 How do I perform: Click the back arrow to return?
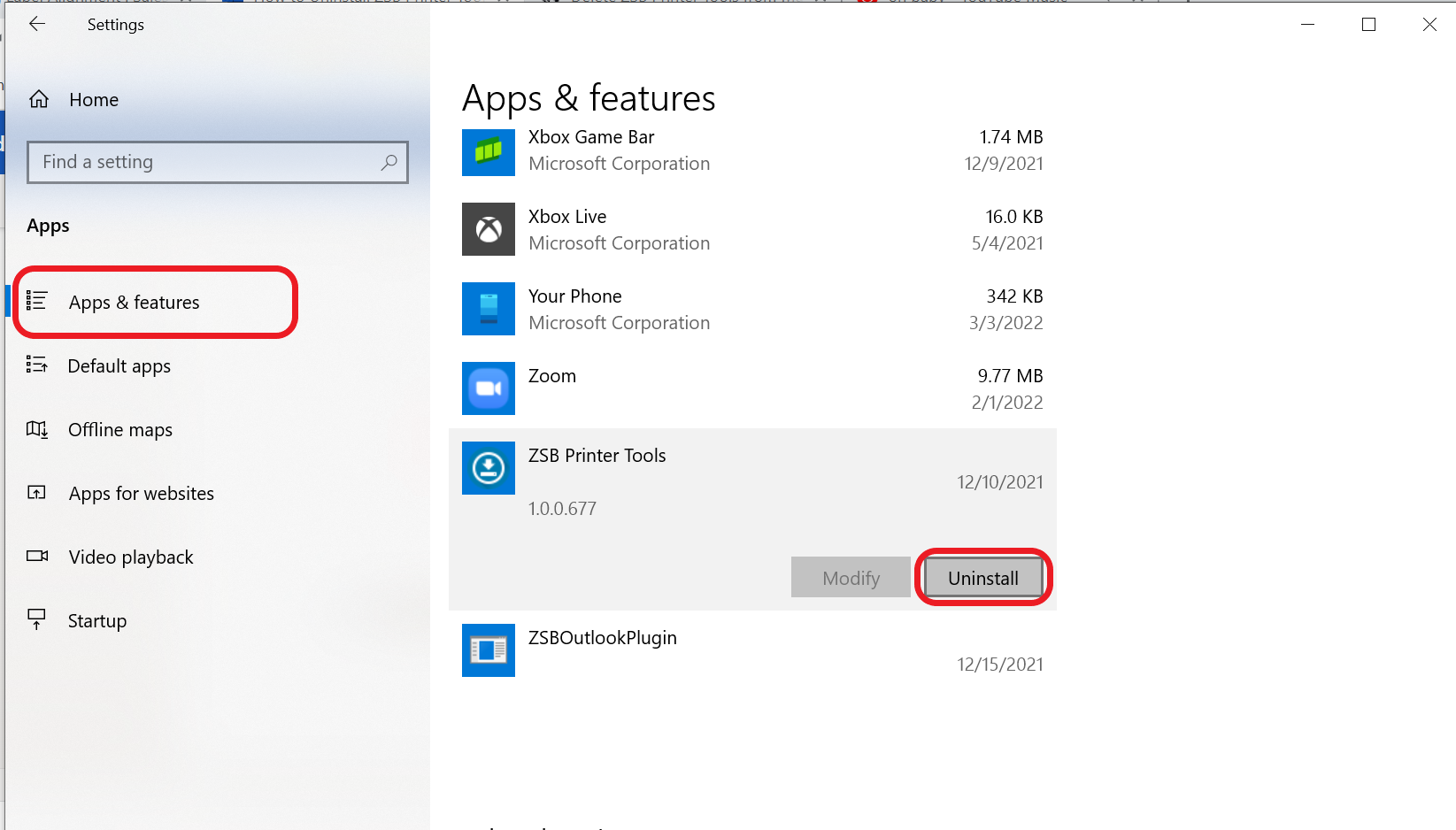tap(36, 24)
